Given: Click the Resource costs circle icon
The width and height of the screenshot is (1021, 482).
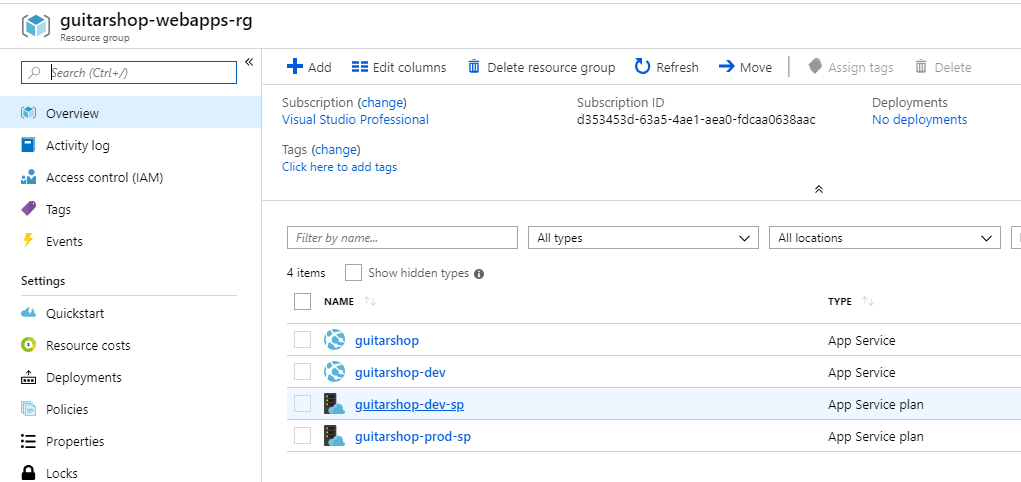Looking at the screenshot, I should click(x=28, y=345).
